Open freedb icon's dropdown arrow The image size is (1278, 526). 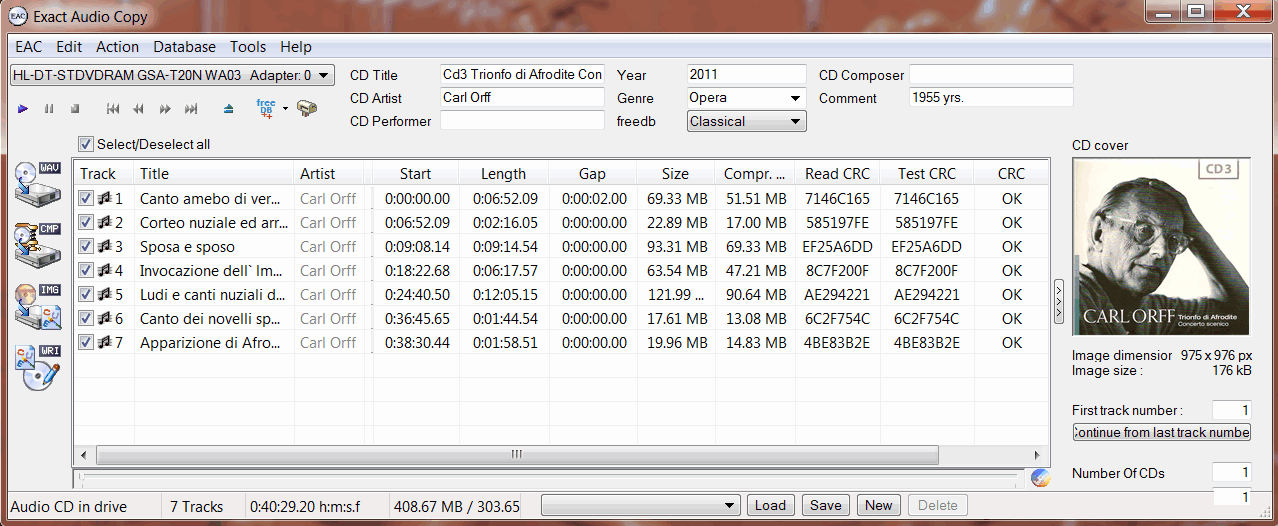285,108
